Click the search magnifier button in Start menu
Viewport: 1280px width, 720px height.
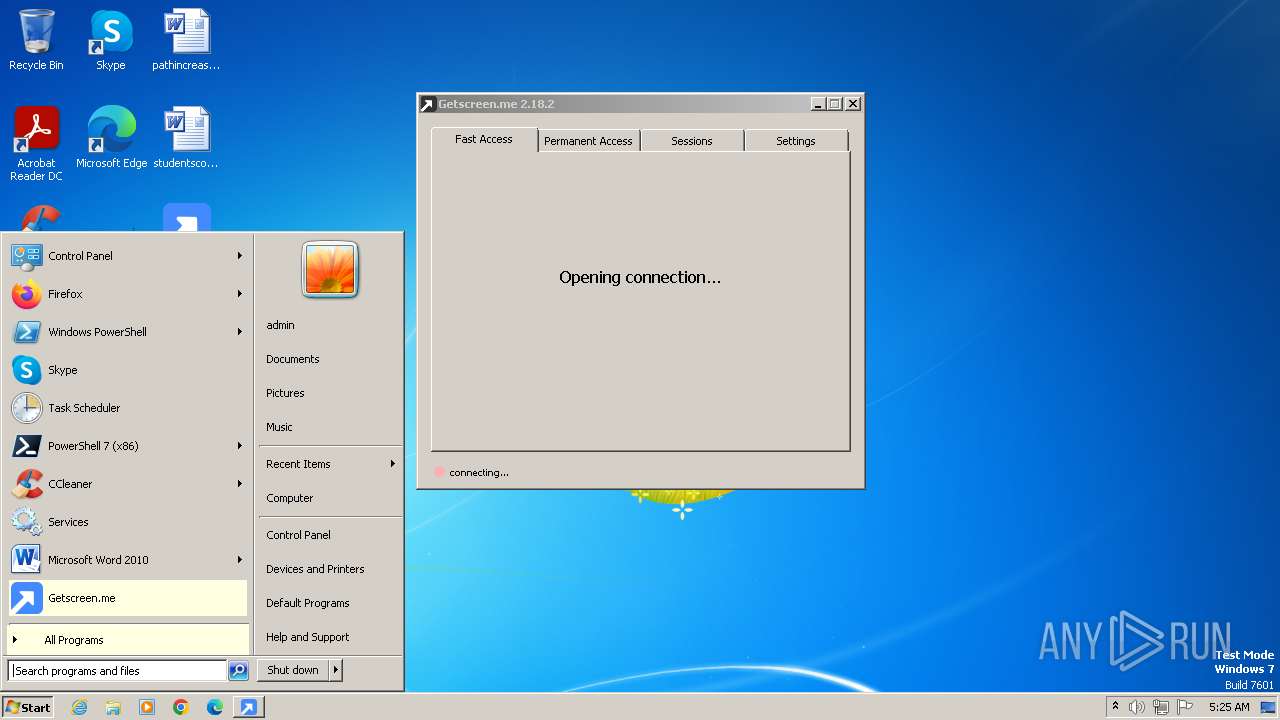coord(238,671)
